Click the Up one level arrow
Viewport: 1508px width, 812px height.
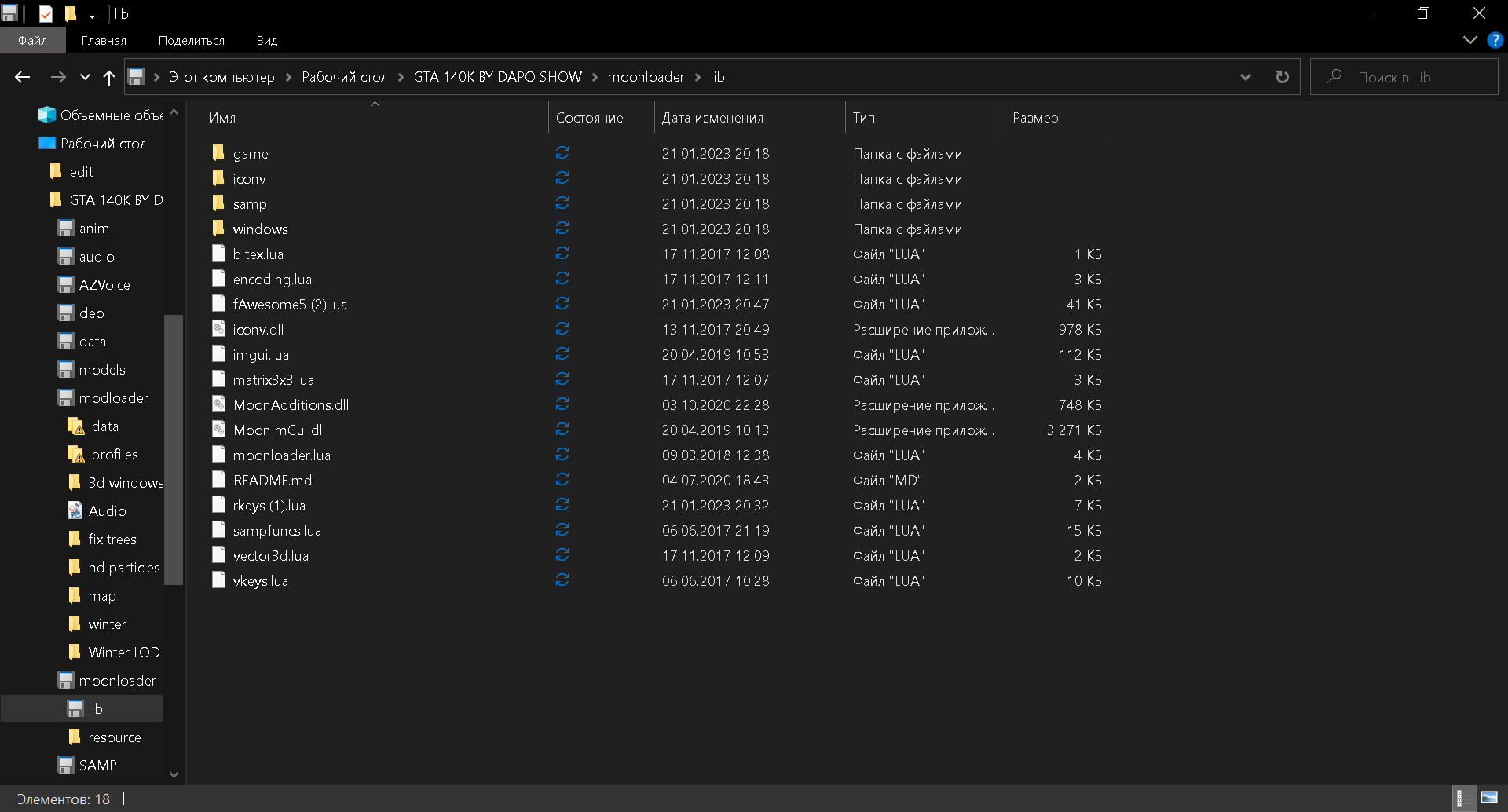[109, 77]
